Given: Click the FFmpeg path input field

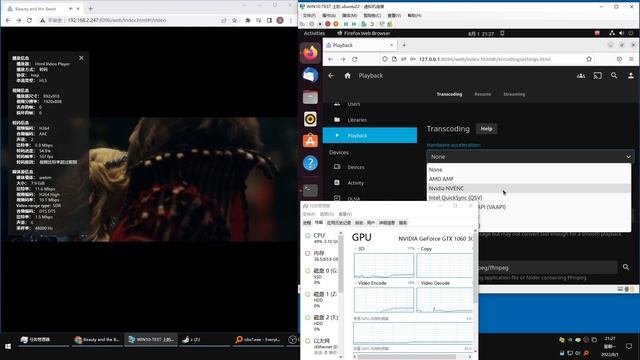Looking at the screenshot, I should pyautogui.click(x=547, y=268).
